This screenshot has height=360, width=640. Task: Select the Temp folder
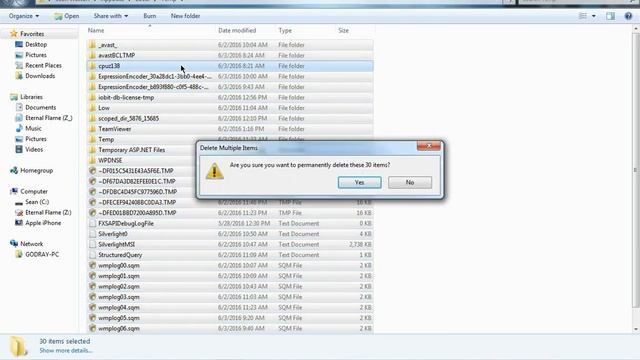(106, 140)
